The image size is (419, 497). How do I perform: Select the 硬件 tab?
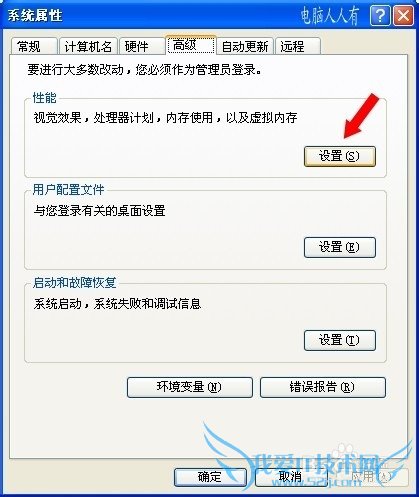pyautogui.click(x=142, y=46)
